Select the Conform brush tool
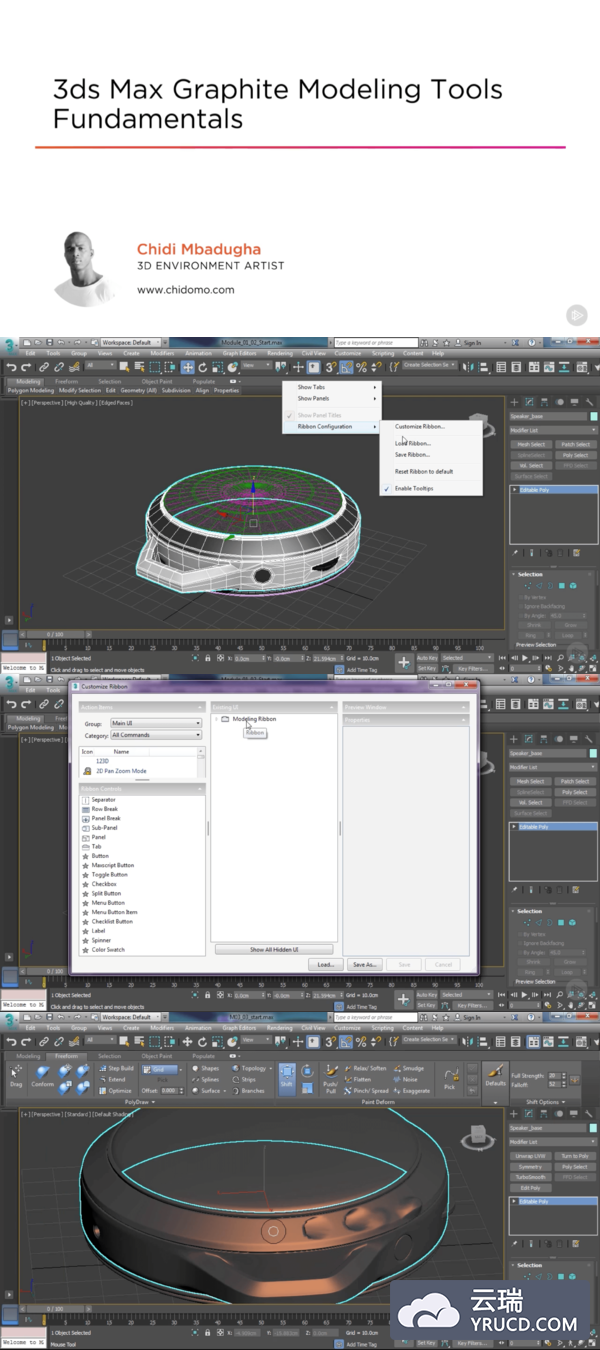The image size is (600, 1350). pos(42,1076)
